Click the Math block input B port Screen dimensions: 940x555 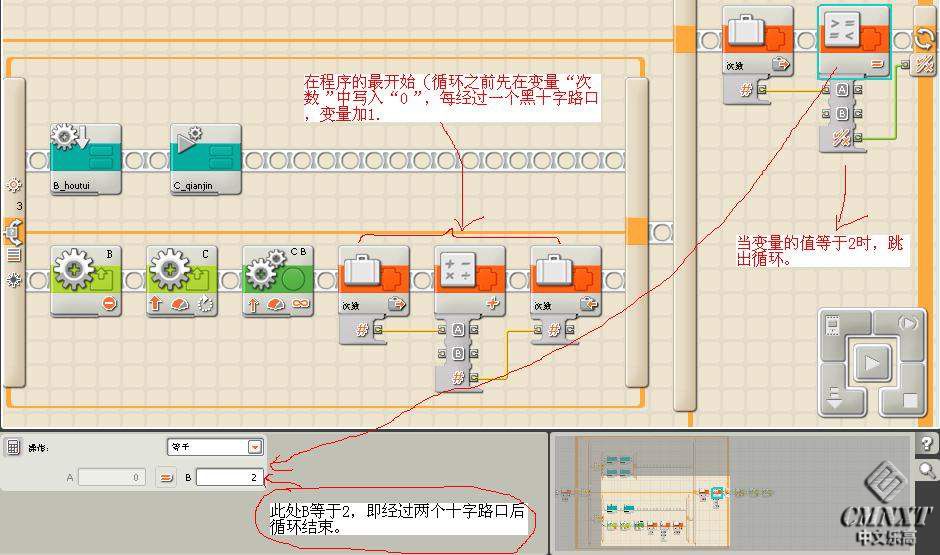(x=457, y=354)
